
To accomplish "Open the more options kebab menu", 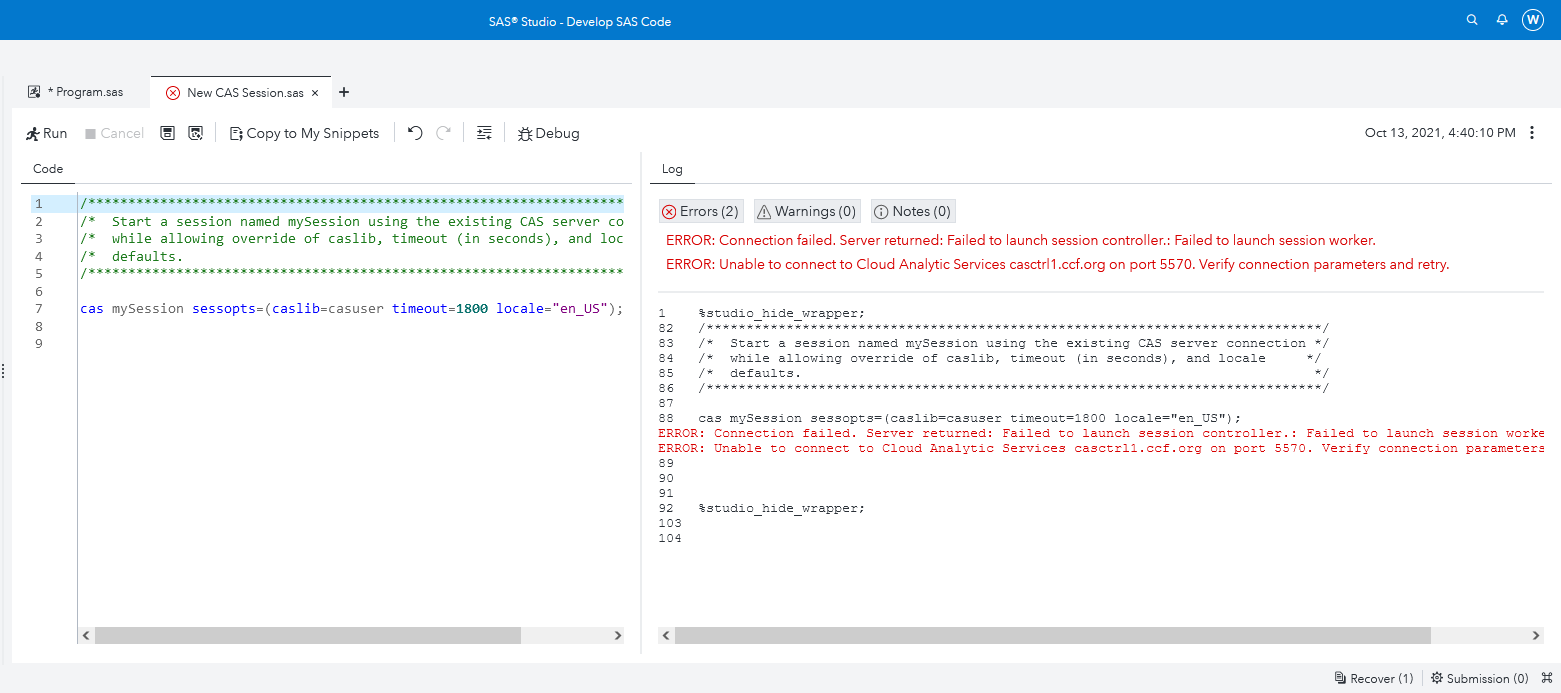I will (1533, 132).
